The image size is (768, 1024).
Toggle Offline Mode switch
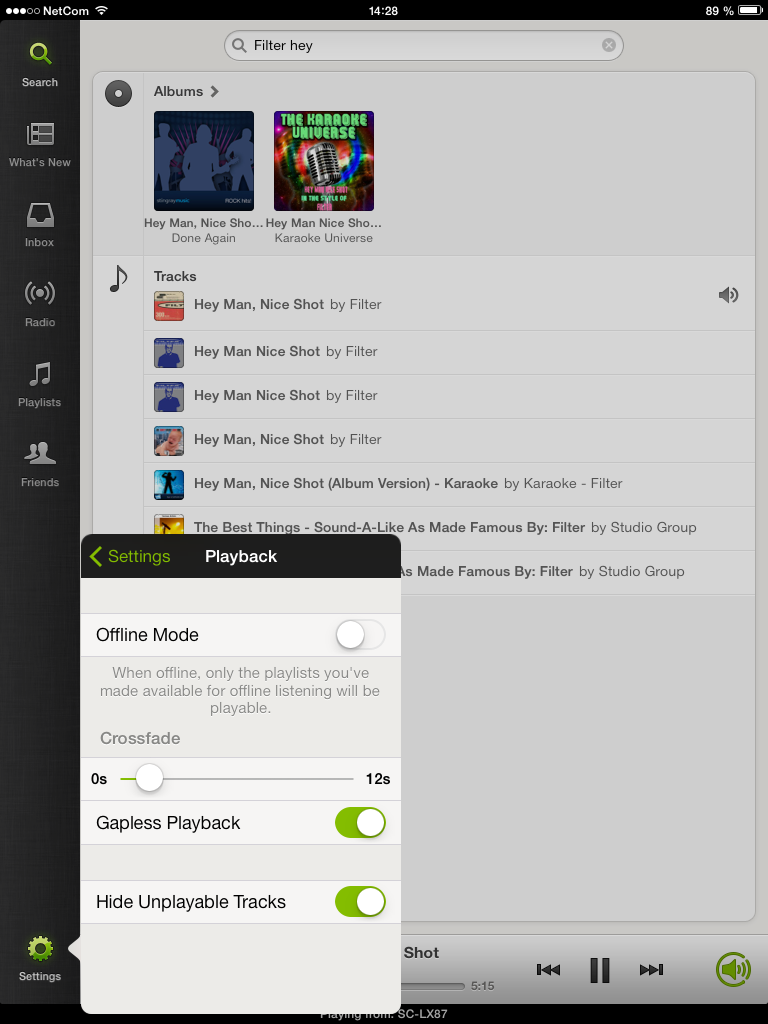click(360, 635)
